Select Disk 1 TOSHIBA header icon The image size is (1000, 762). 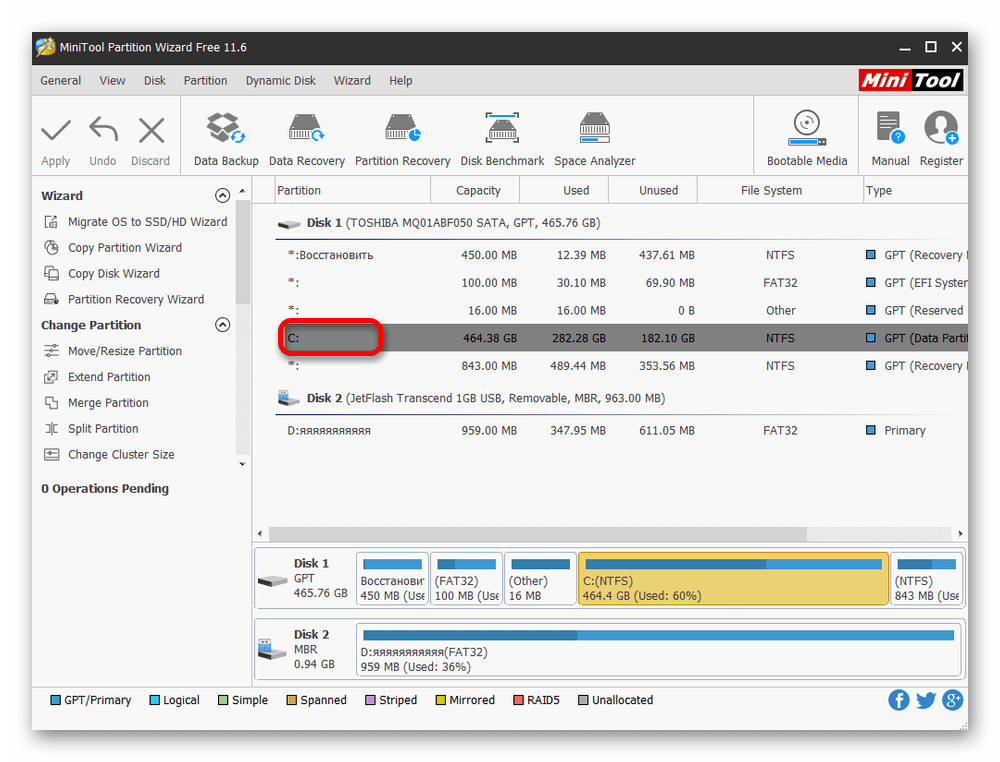tap(289, 224)
